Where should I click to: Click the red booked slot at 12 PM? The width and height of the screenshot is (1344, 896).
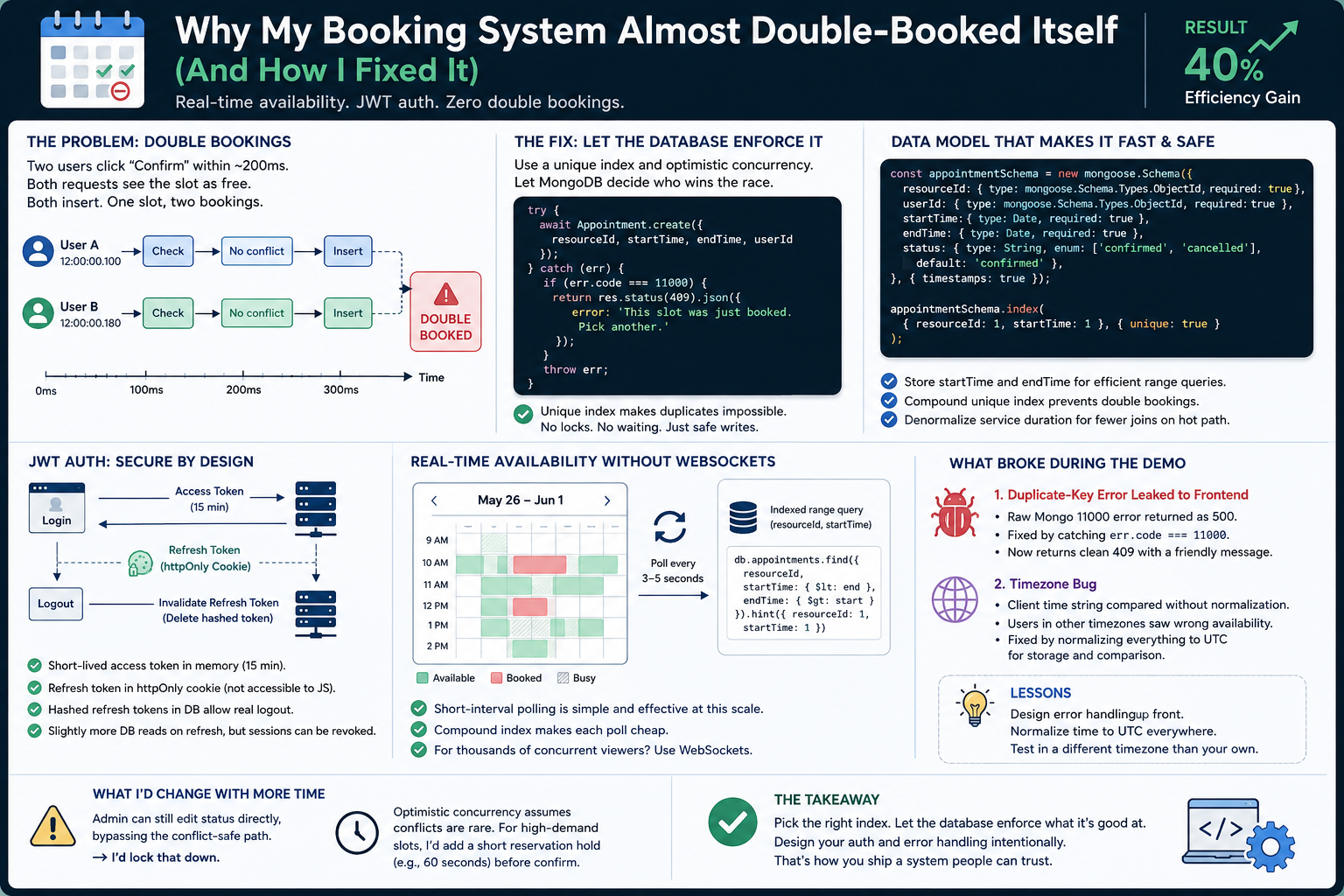pos(529,606)
